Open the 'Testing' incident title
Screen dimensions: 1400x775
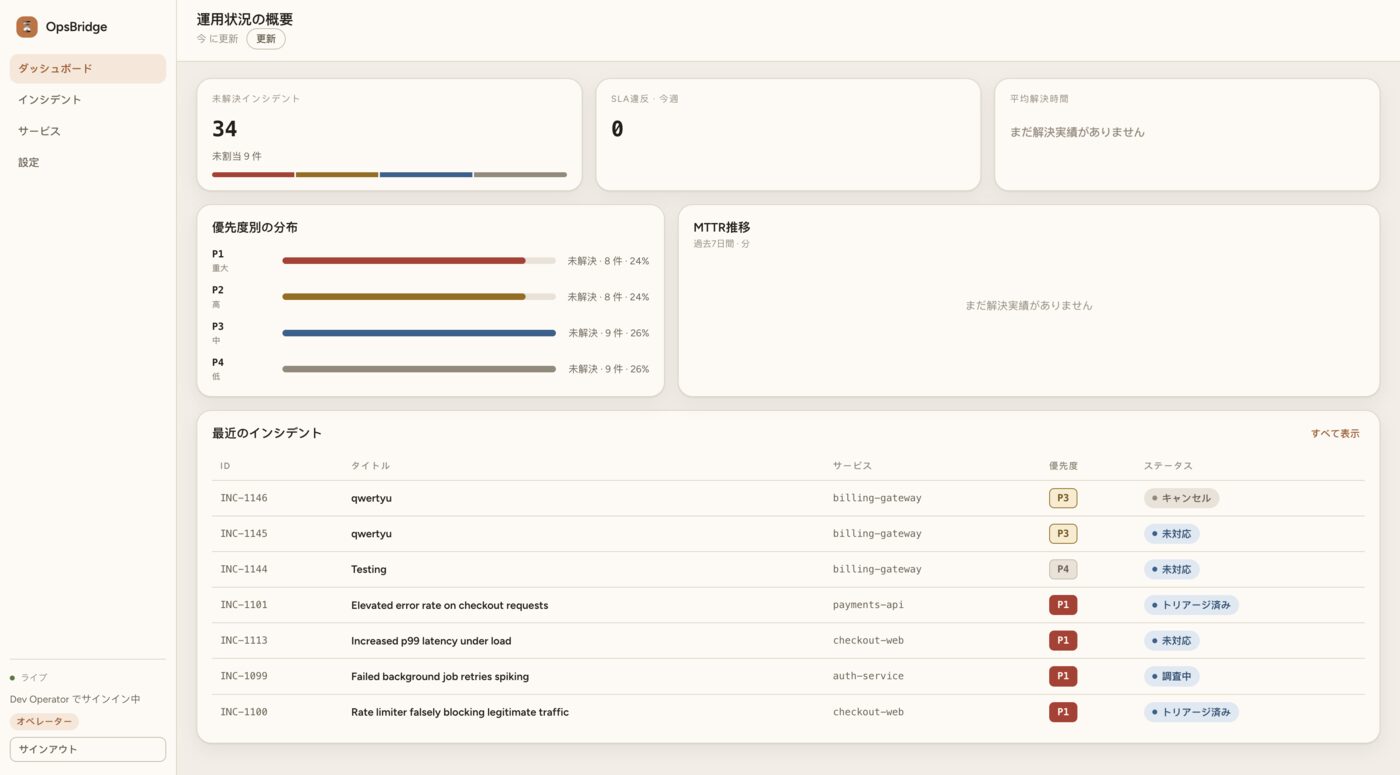pyautogui.click(x=369, y=569)
